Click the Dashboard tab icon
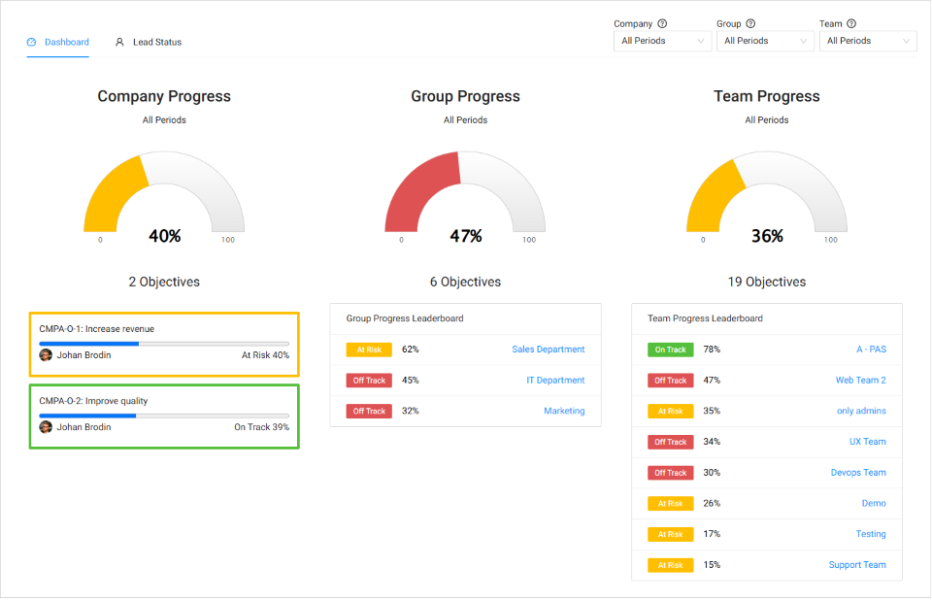932x600 pixels. tap(31, 42)
